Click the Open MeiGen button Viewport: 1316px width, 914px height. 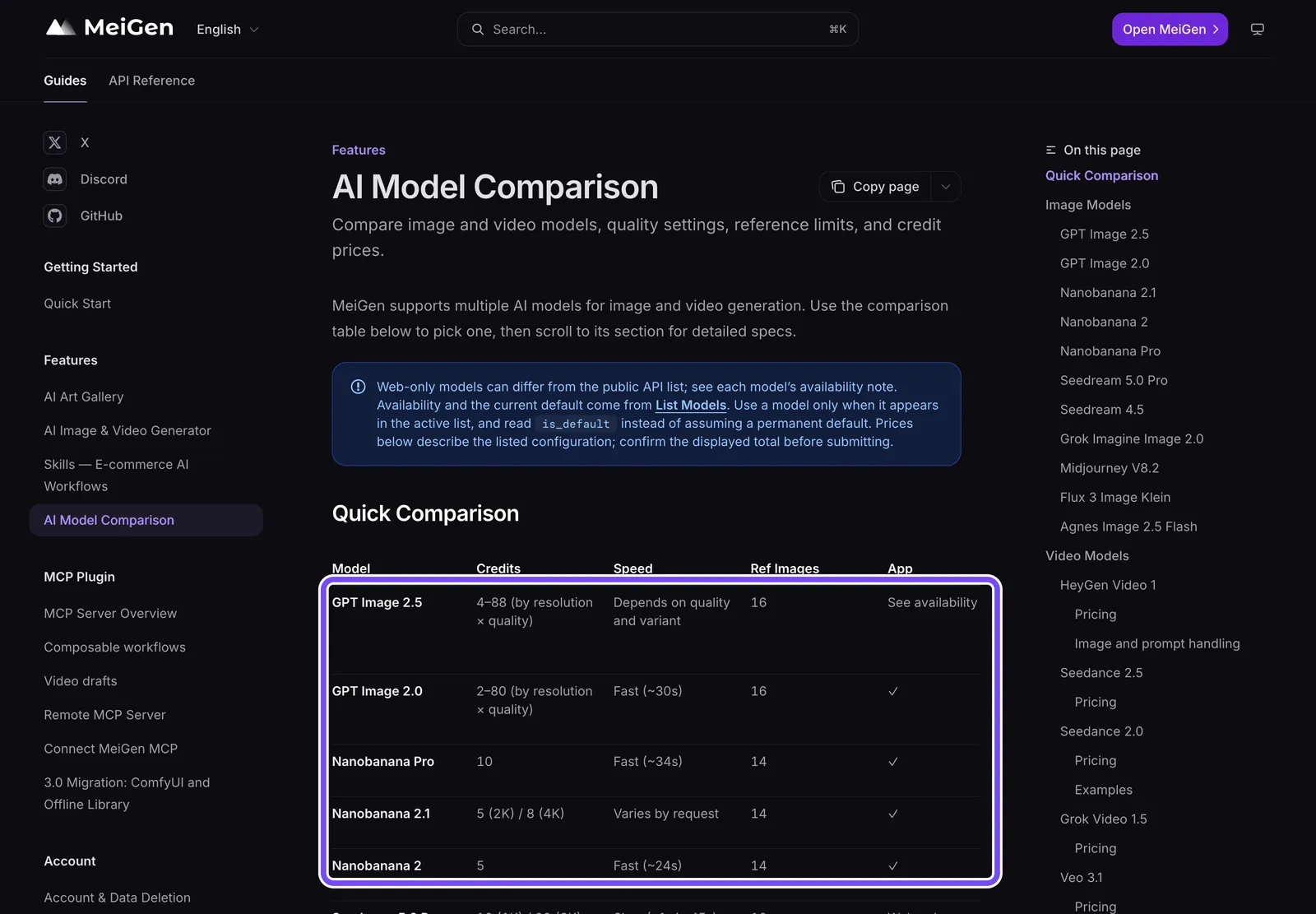(x=1170, y=29)
